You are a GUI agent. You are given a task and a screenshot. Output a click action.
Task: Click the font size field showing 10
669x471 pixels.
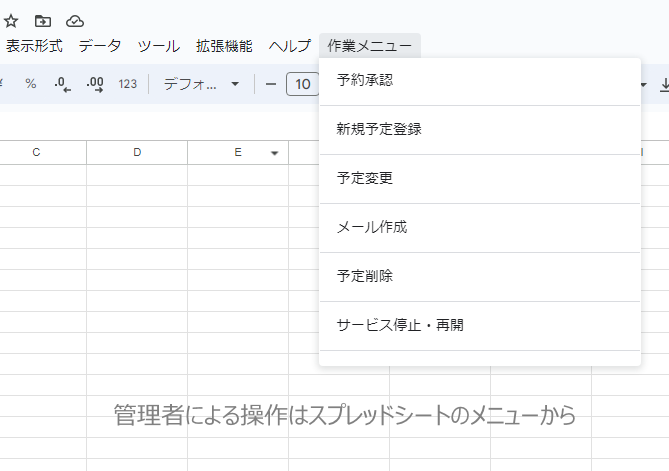[x=303, y=84]
